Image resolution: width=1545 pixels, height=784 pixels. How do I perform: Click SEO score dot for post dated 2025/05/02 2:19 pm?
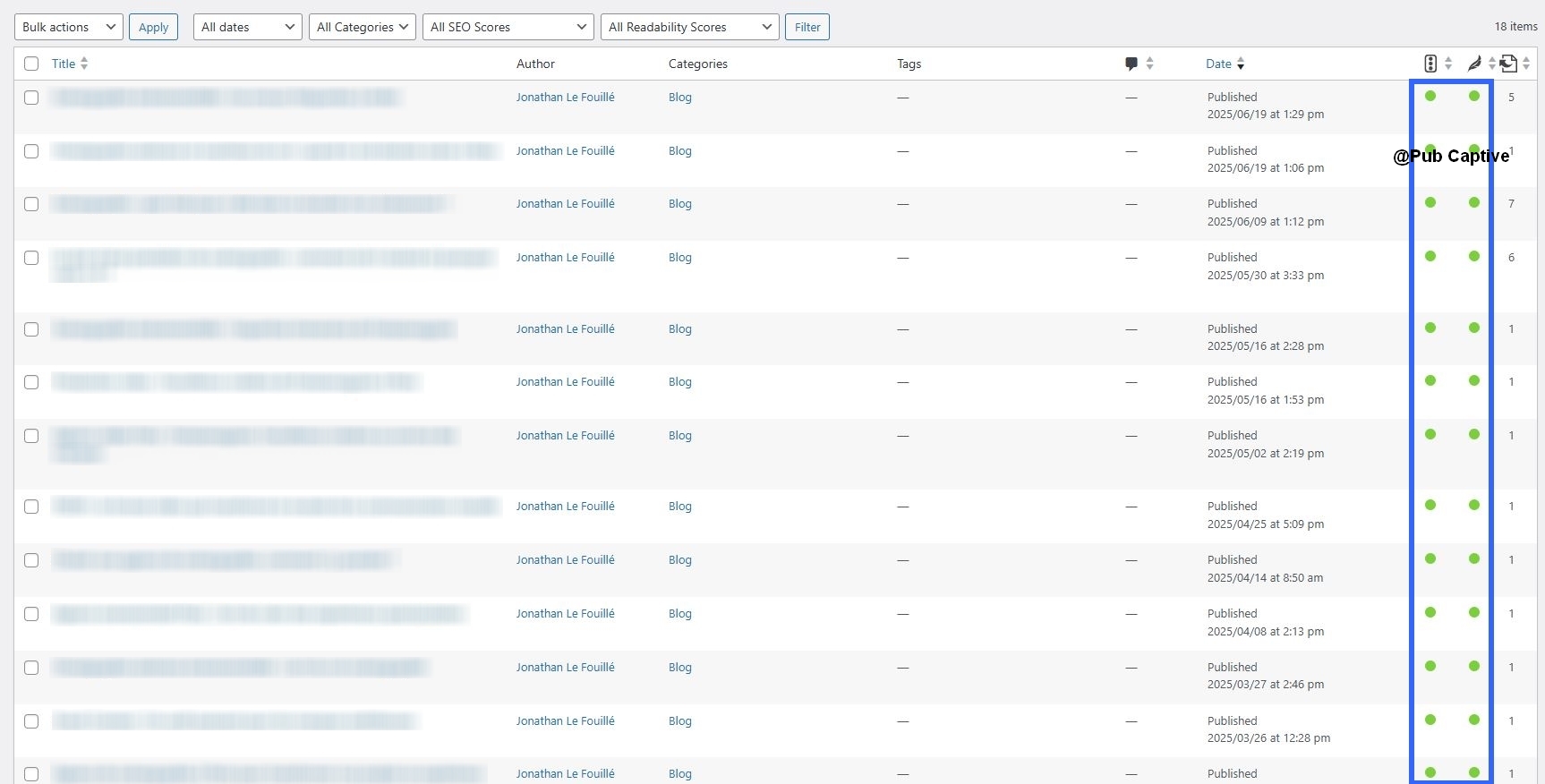point(1430,434)
